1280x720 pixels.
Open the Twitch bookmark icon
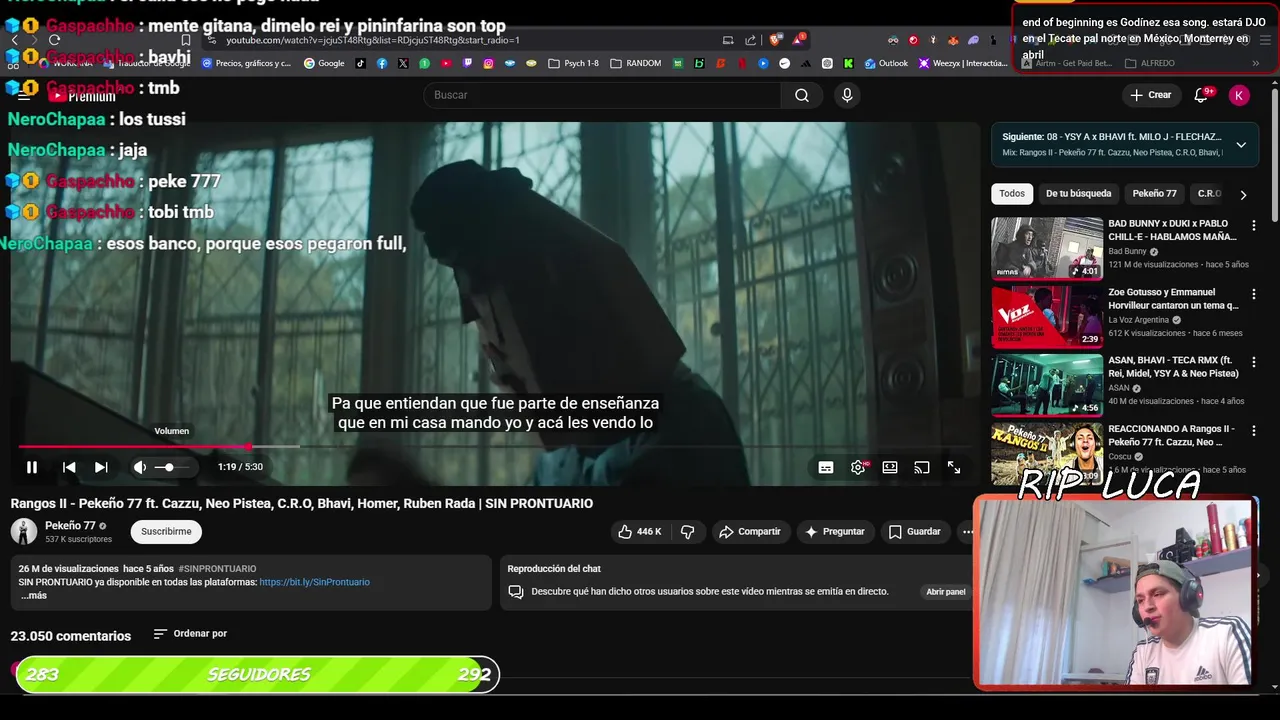pyautogui.click(x=467, y=63)
